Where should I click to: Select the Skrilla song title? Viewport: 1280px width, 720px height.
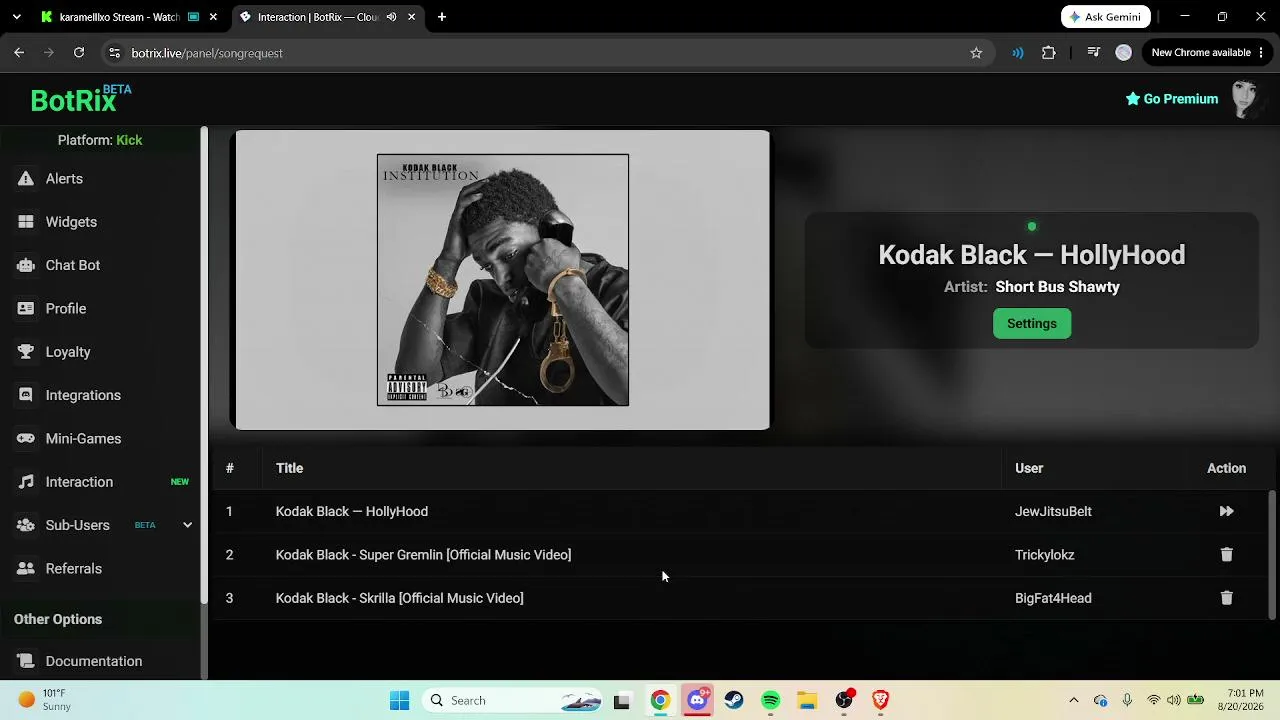pos(399,598)
